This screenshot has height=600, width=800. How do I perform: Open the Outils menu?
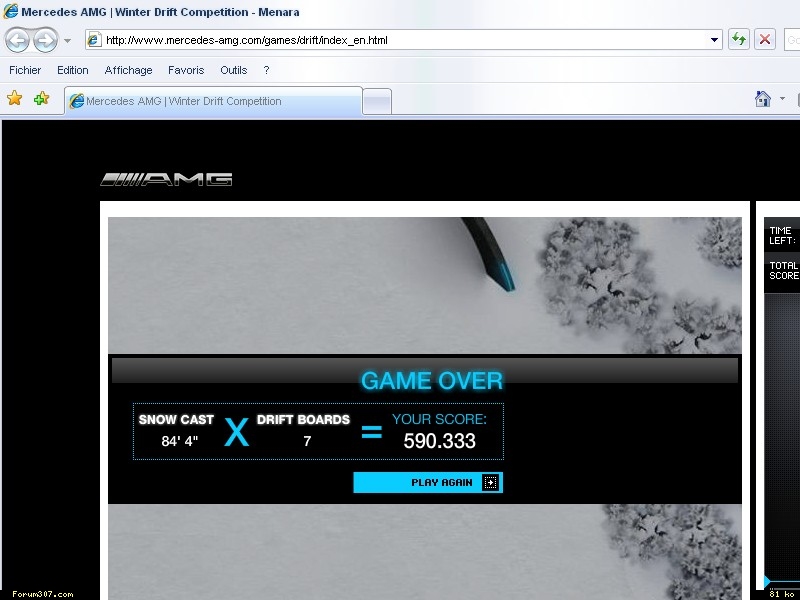click(x=234, y=70)
